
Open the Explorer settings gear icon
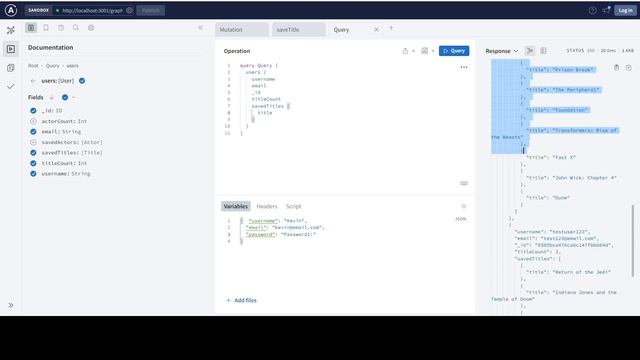click(x=91, y=28)
